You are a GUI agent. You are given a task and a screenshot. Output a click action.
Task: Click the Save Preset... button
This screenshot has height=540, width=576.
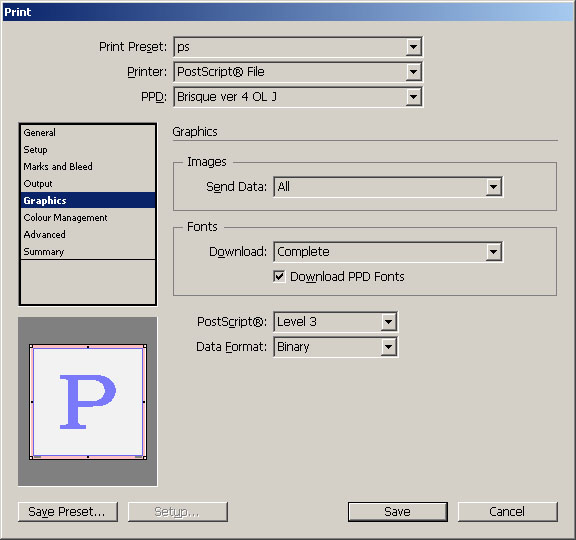[x=68, y=512]
